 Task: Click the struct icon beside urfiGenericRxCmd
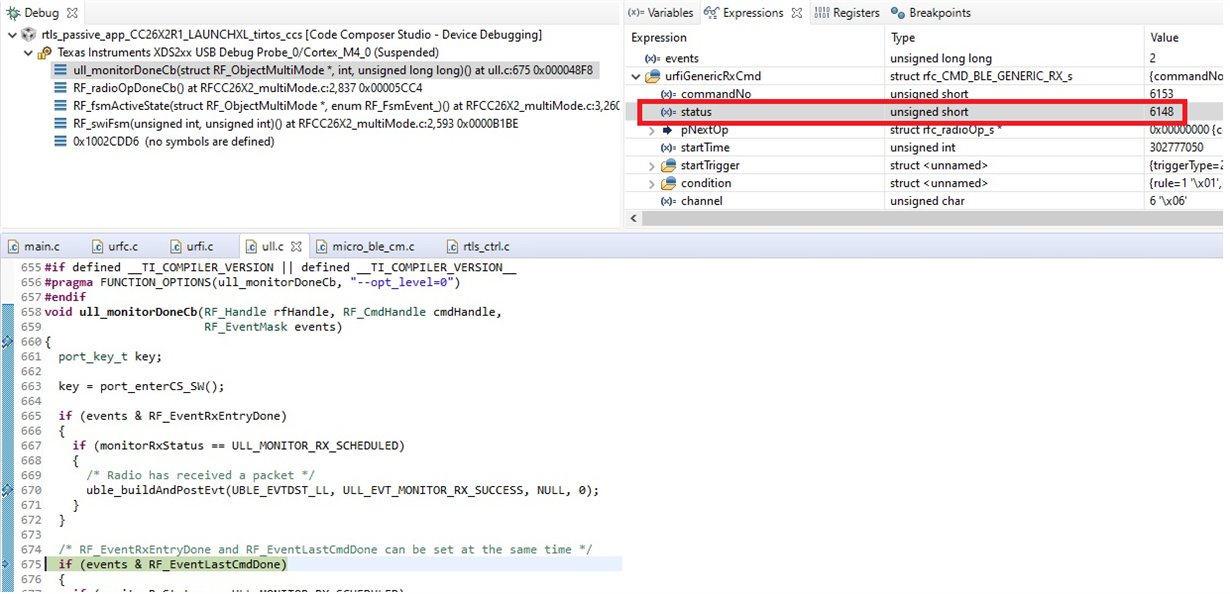click(653, 77)
